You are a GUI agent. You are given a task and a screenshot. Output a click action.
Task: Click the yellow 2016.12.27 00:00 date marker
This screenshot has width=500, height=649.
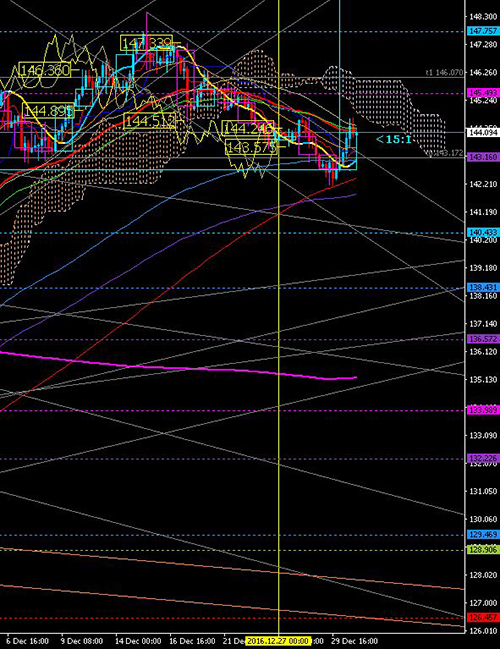tap(278, 641)
